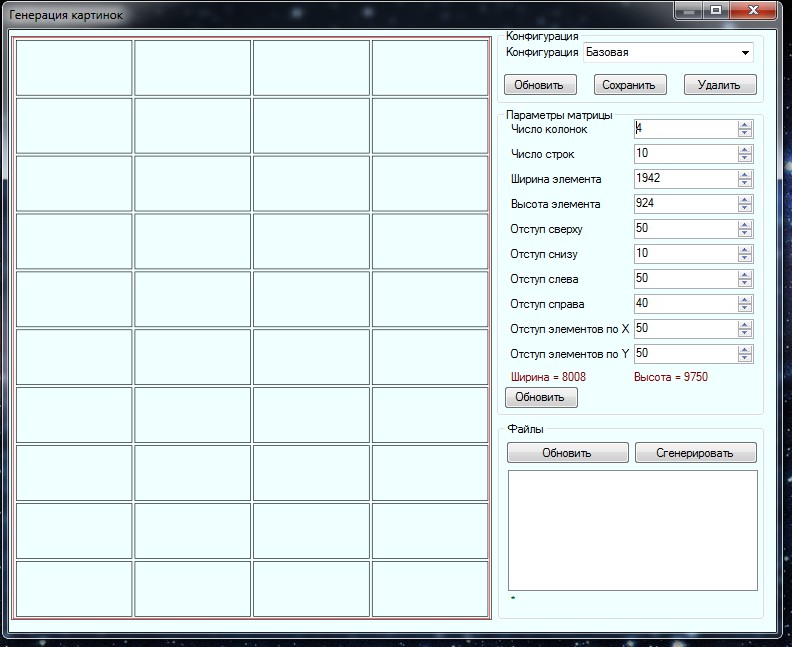Screen dimensions: 792x647
Task: Increase Число колонок with up arrow
Action: (745, 125)
